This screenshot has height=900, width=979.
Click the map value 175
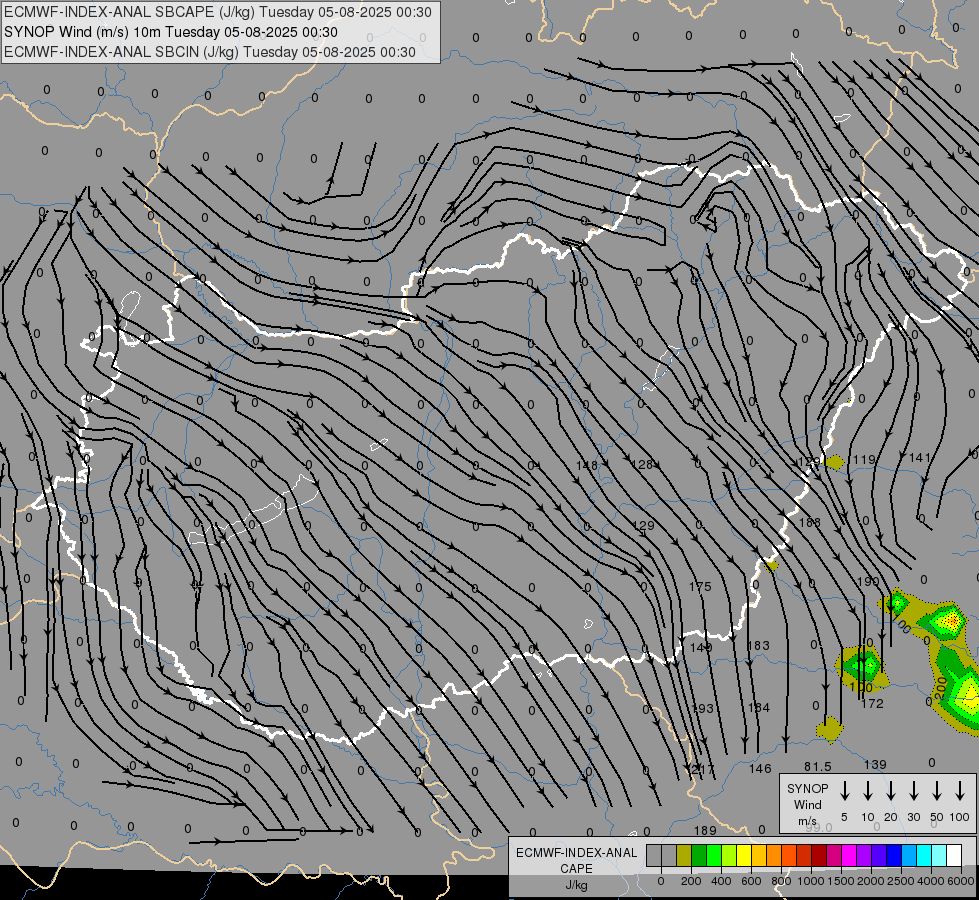(x=700, y=586)
